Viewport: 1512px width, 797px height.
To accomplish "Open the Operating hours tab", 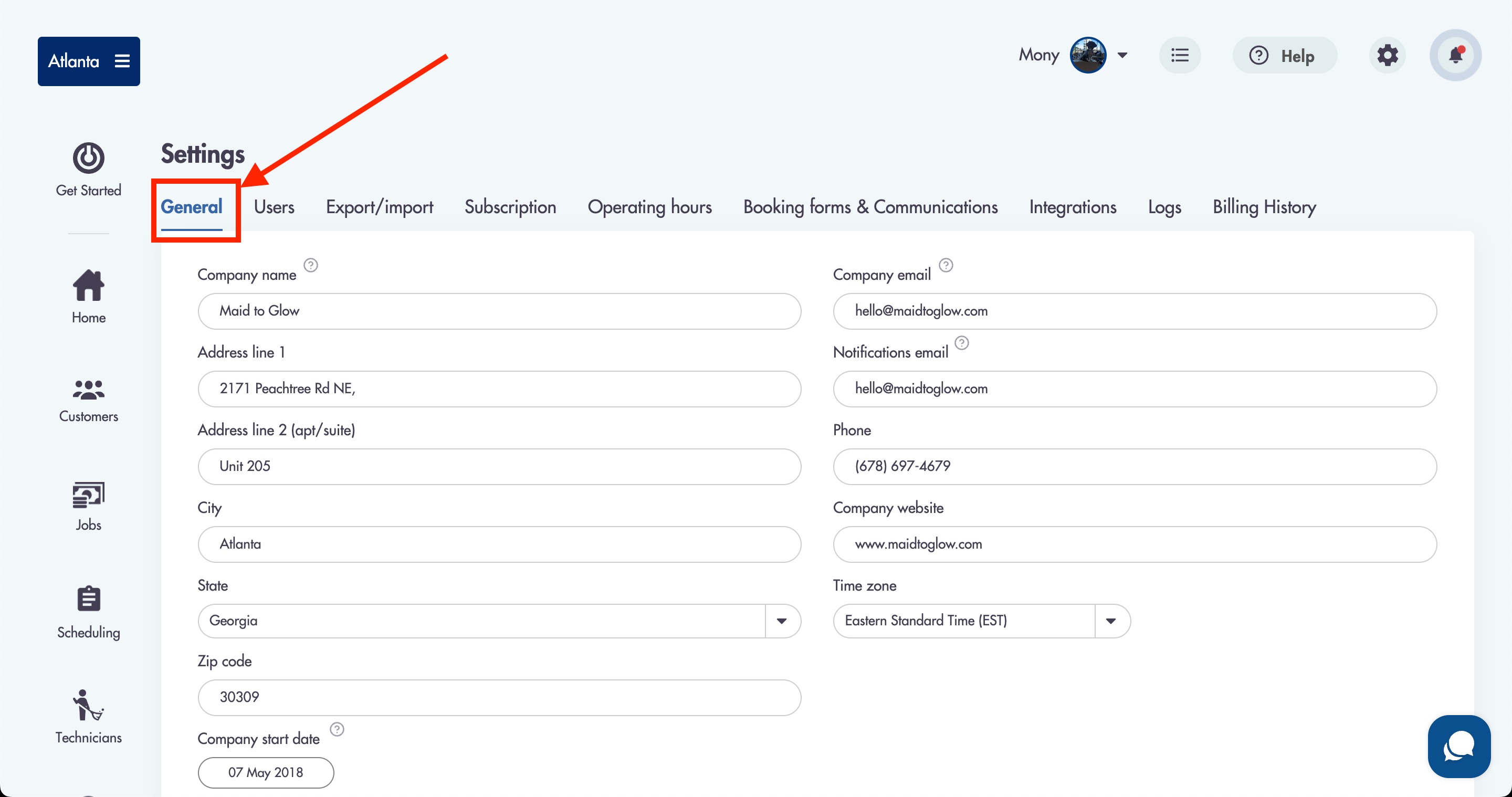I will [x=649, y=207].
